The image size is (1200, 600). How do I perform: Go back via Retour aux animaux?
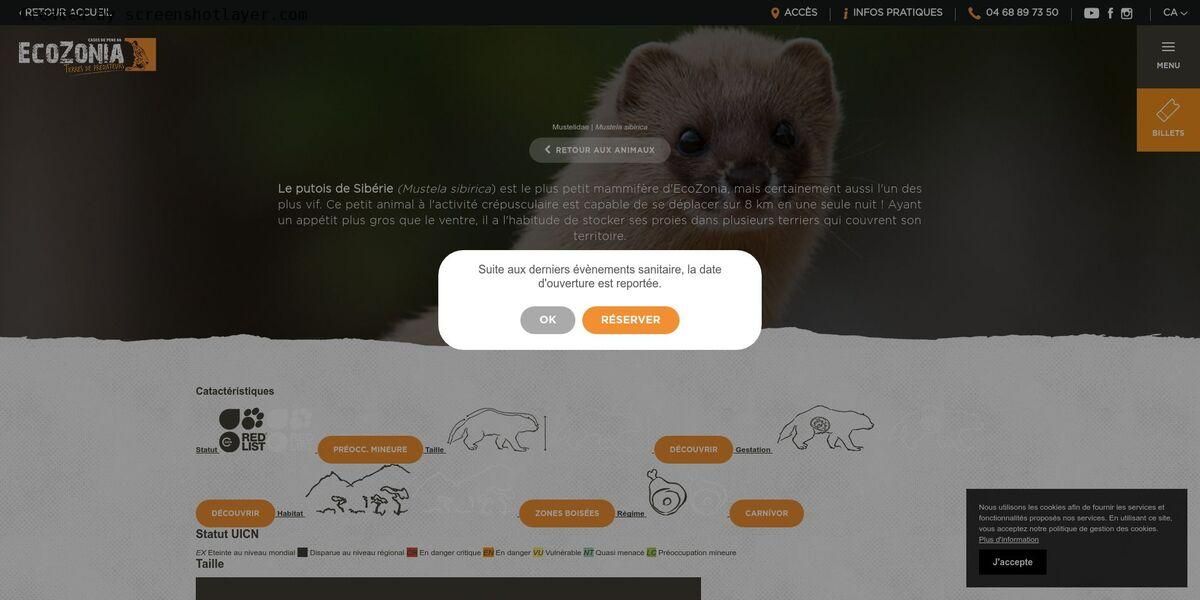pyautogui.click(x=600, y=150)
